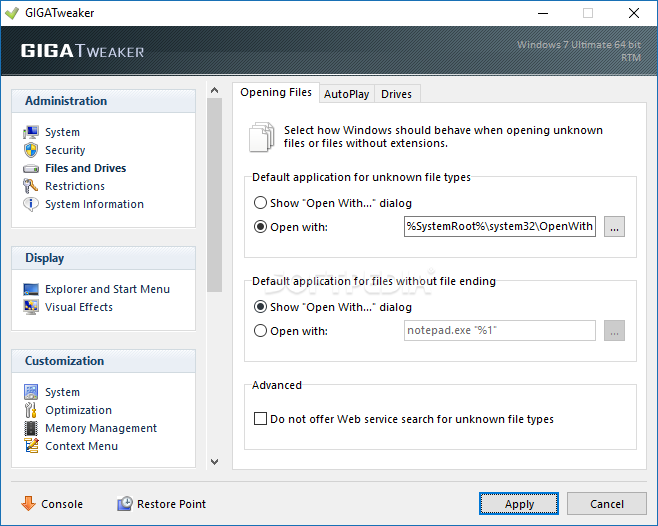Open System under Administration
This screenshot has height=526, width=658.
pyautogui.click(x=63, y=132)
